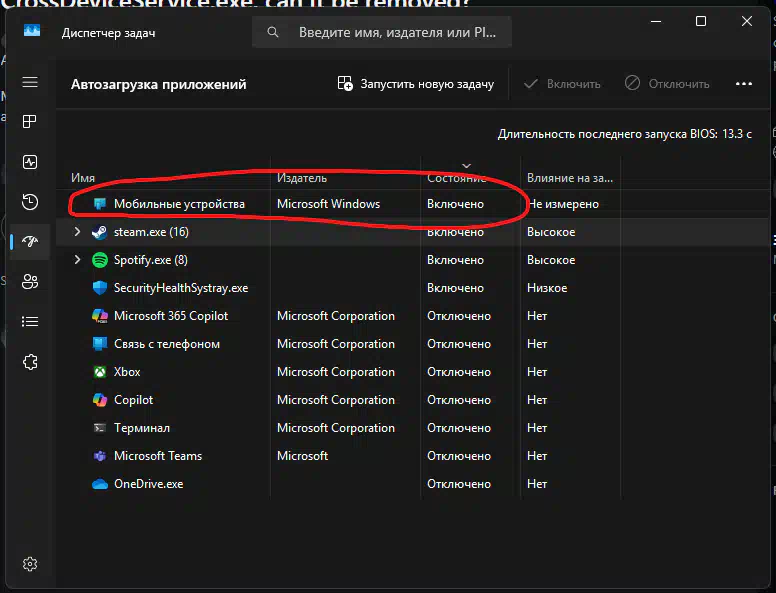
Task: Open the App history page icon
Action: [x=30, y=202]
